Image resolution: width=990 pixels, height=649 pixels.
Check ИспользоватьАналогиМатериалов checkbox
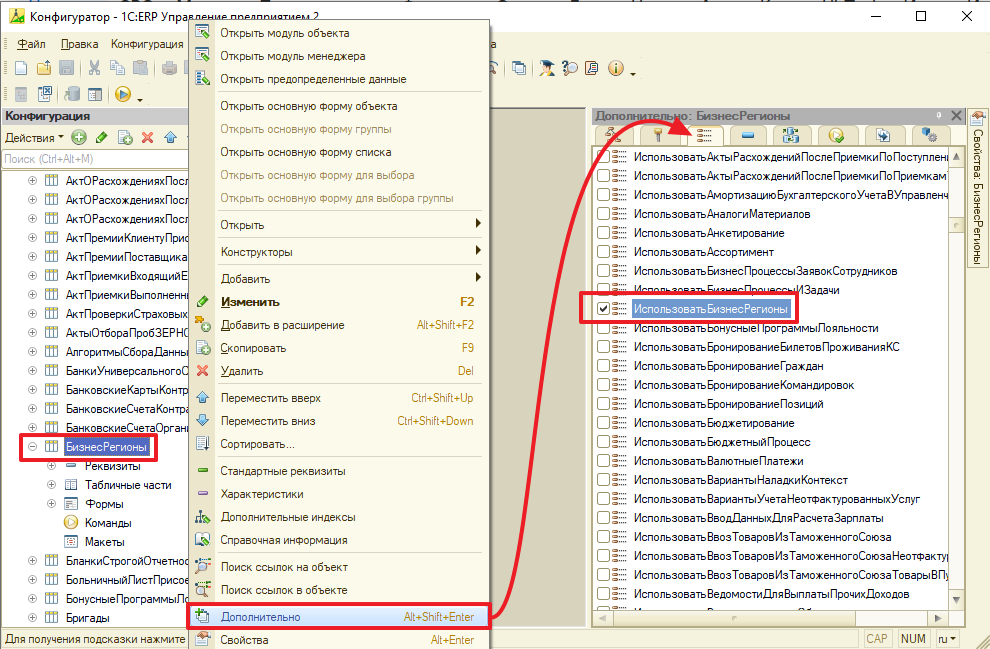click(x=604, y=214)
